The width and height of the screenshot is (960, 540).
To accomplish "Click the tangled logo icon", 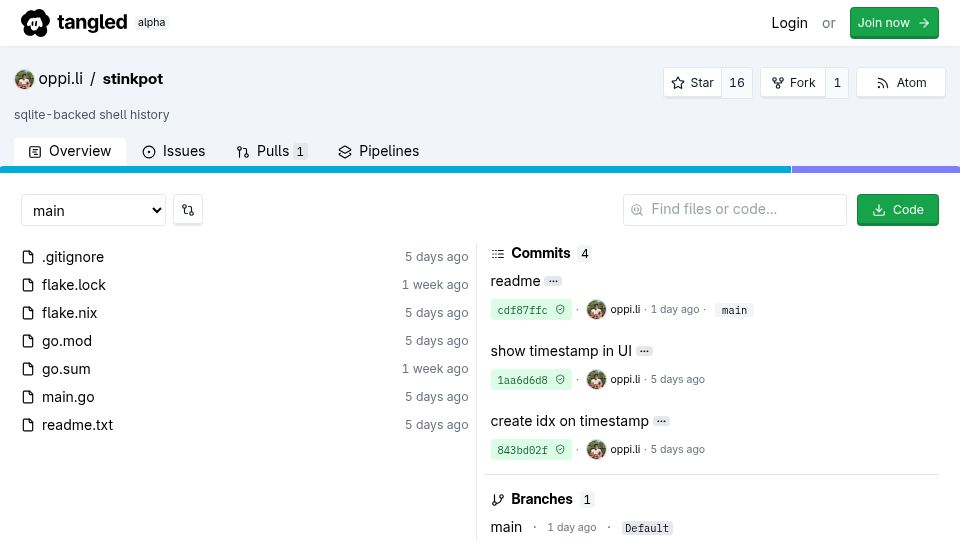I will [35, 23].
